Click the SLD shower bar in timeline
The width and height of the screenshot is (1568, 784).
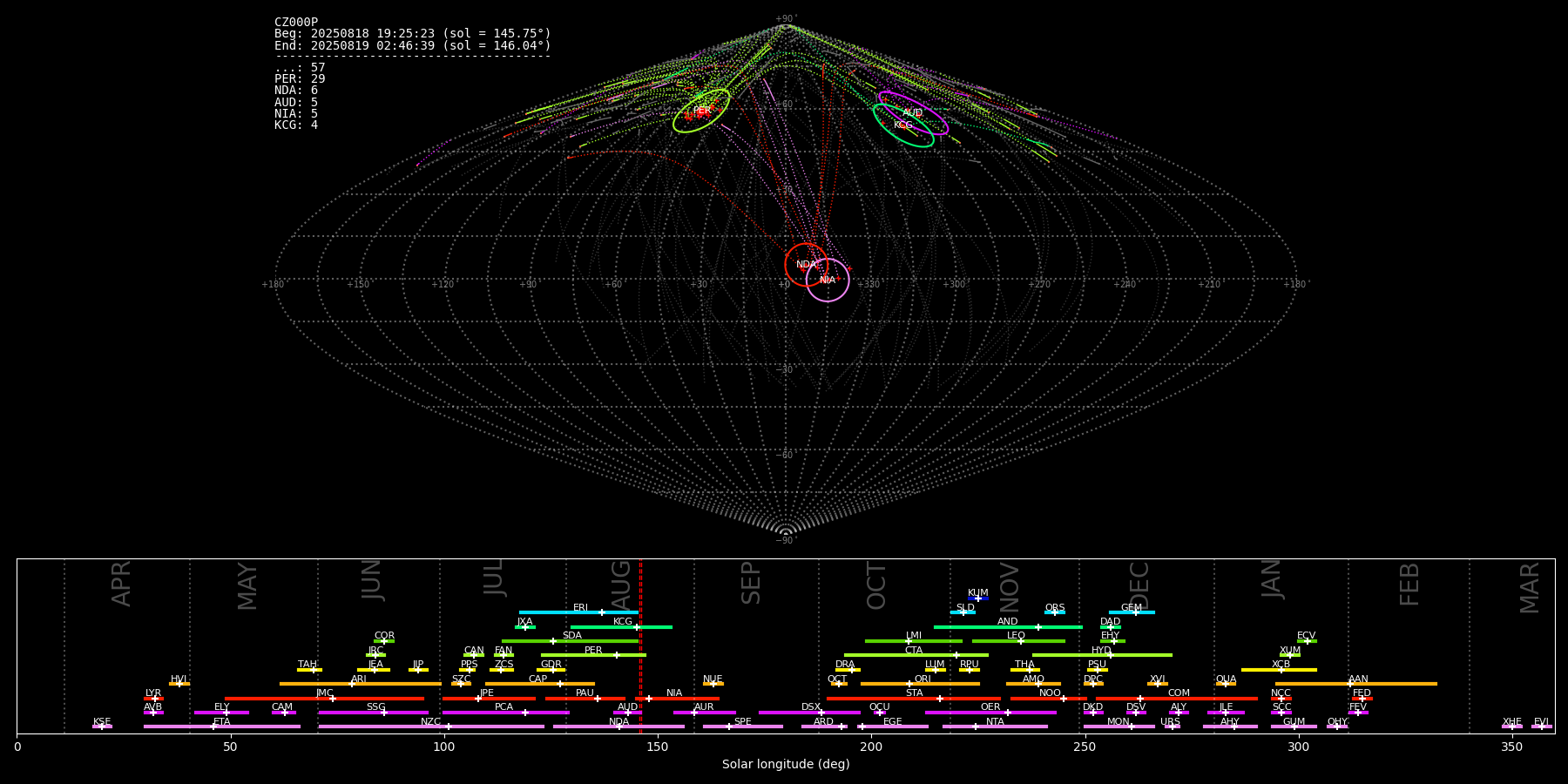(963, 612)
